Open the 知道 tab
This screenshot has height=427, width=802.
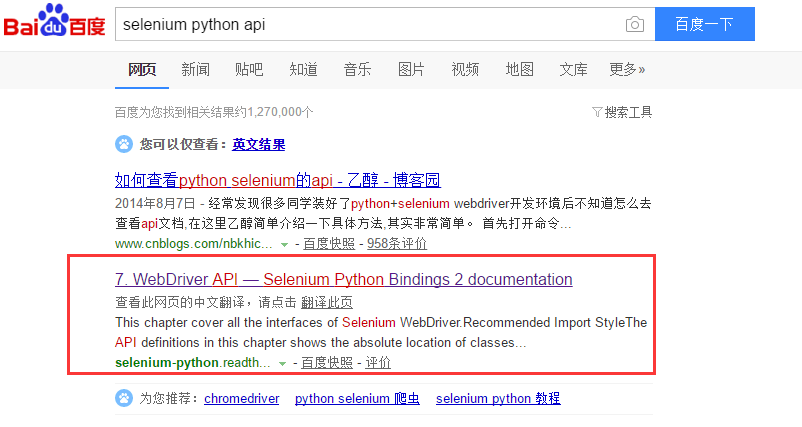click(x=303, y=69)
